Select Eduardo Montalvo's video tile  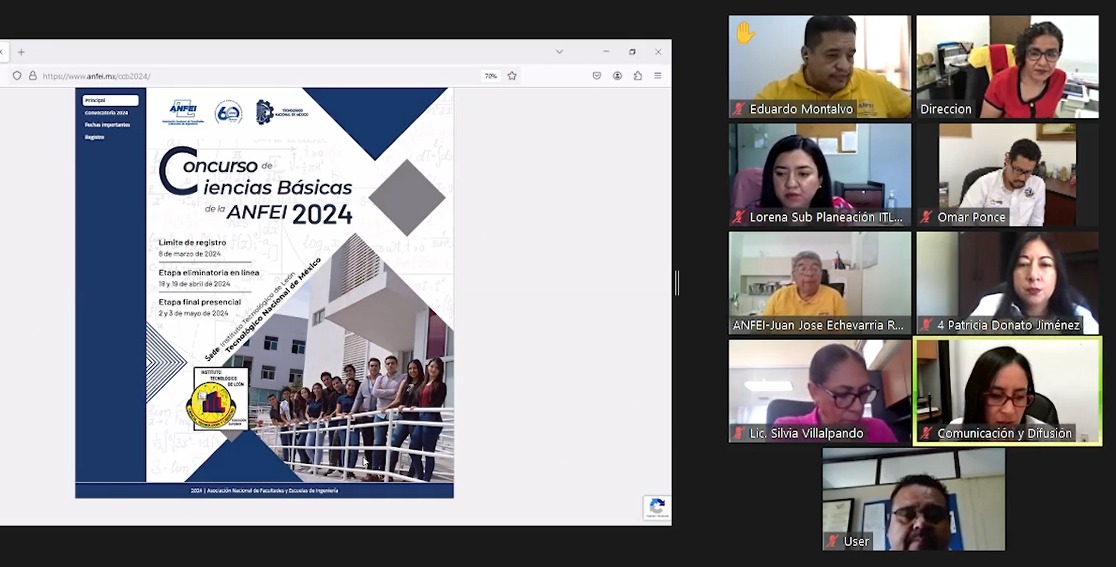tap(820, 66)
